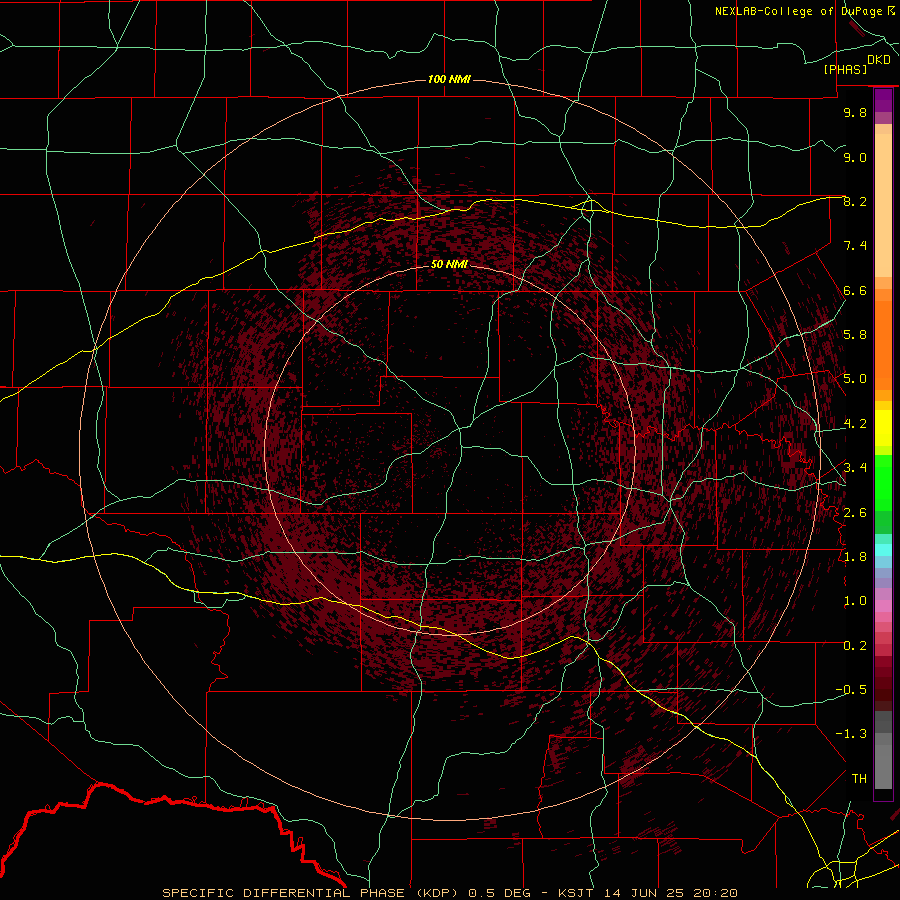This screenshot has width=900, height=900.
Task: Pick the cyan band of the color bar
Action: pyautogui.click(x=883, y=550)
